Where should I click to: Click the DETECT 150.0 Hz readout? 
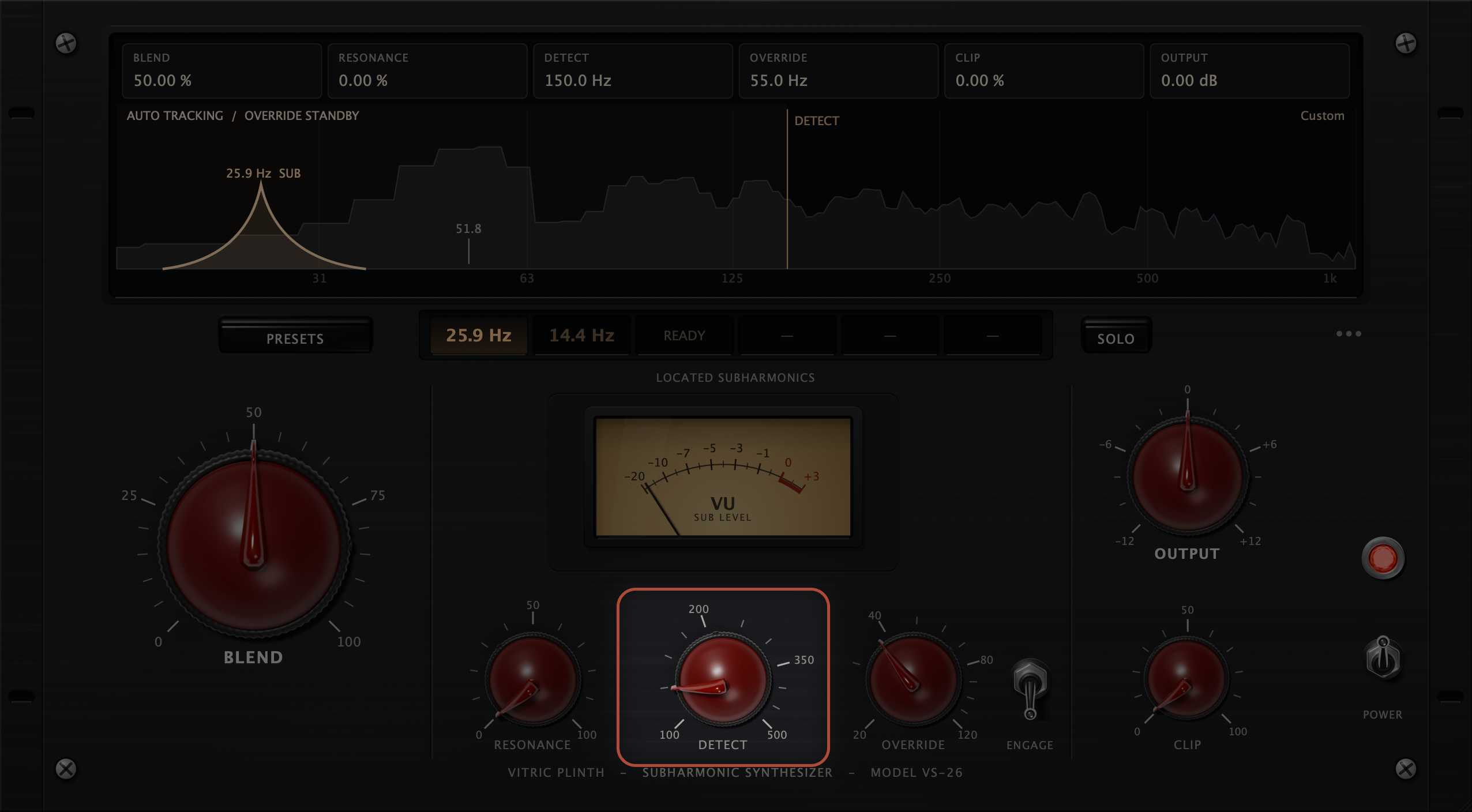coord(633,71)
